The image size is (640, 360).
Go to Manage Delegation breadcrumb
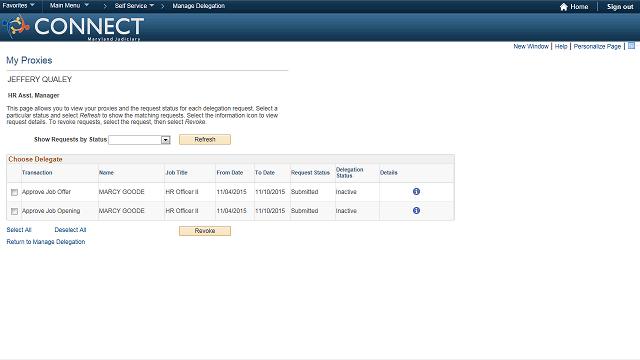point(198,6)
